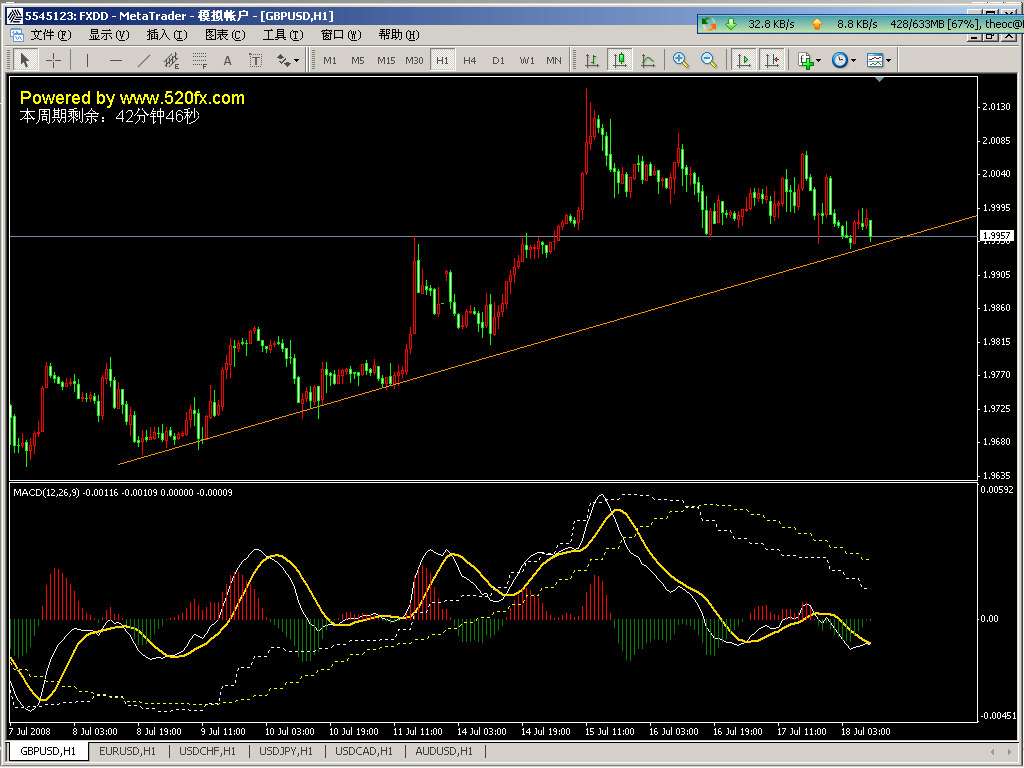Switch to the USDCHF,H1 chart tab

(207, 751)
